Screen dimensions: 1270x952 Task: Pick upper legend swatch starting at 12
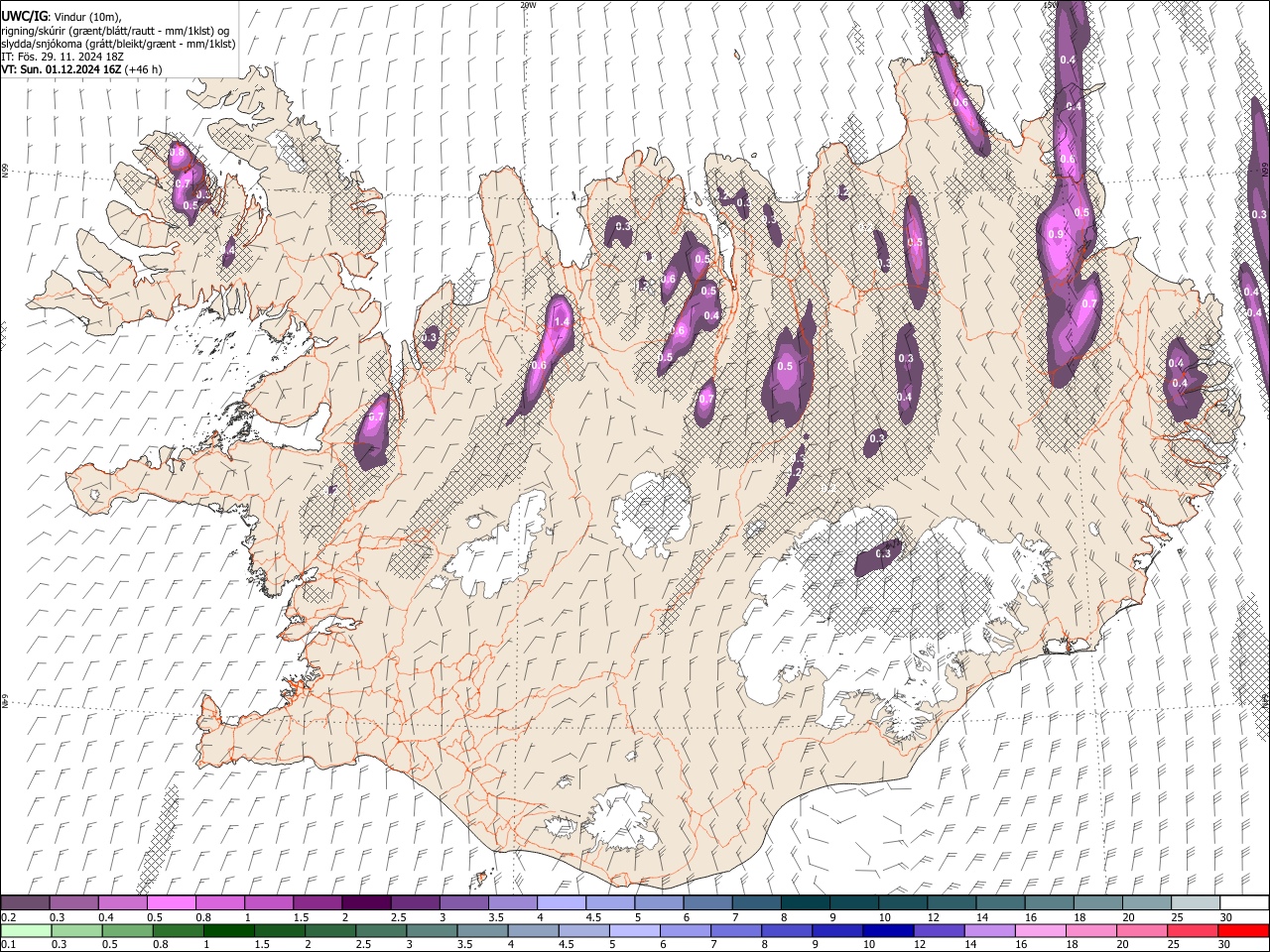(952, 903)
